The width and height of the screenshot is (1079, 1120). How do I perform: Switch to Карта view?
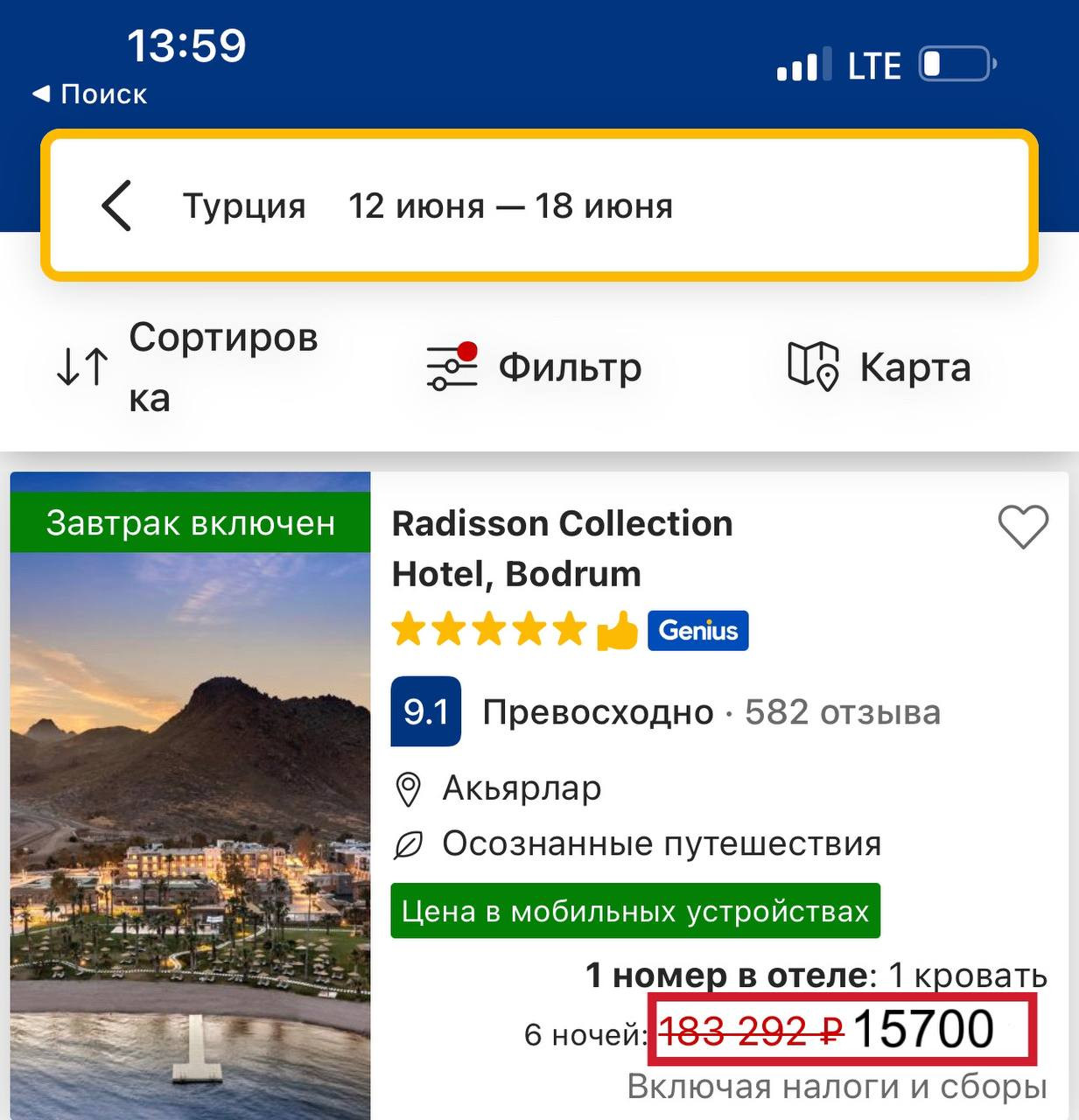tap(914, 367)
